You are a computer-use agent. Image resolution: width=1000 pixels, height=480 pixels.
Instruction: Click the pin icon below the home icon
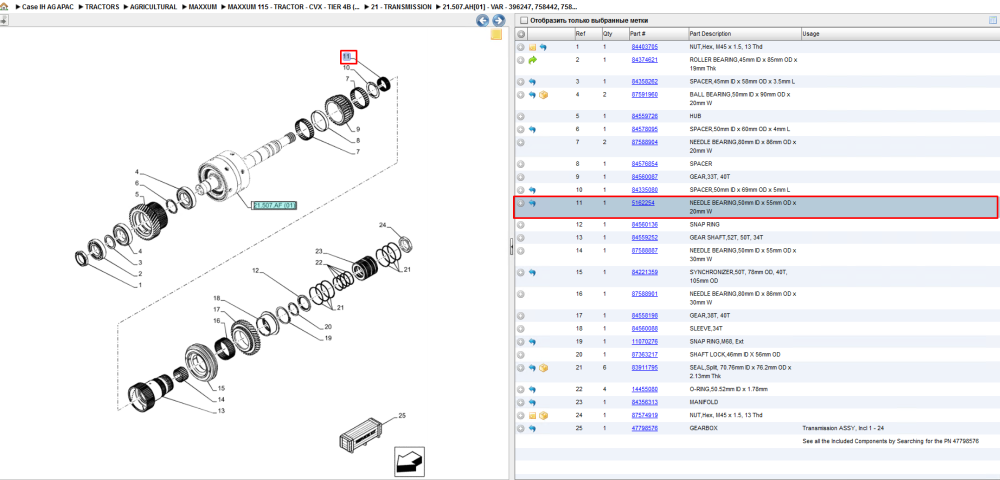click(x=4, y=20)
